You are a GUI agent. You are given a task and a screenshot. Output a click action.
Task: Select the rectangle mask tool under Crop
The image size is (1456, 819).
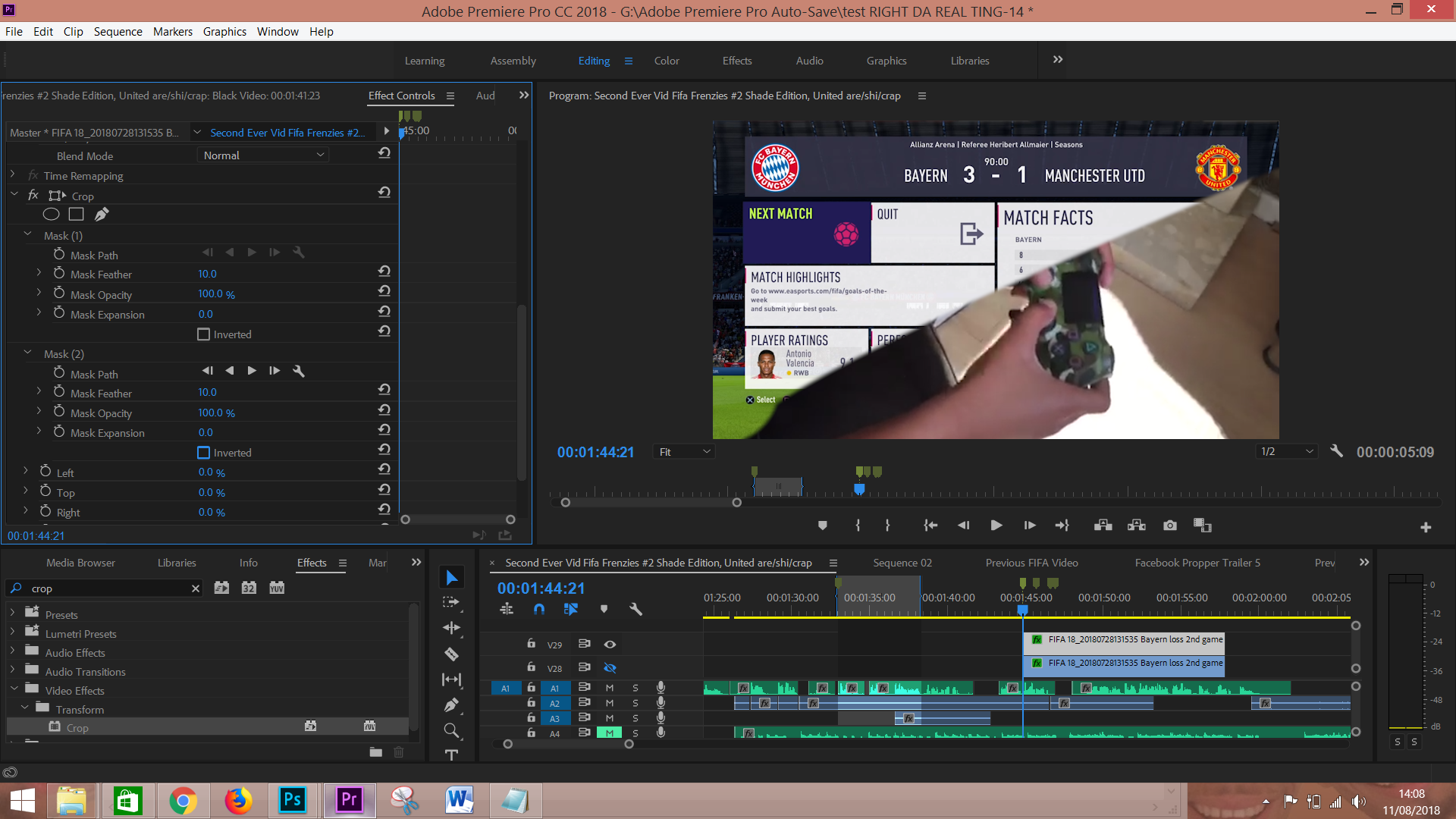click(x=76, y=215)
